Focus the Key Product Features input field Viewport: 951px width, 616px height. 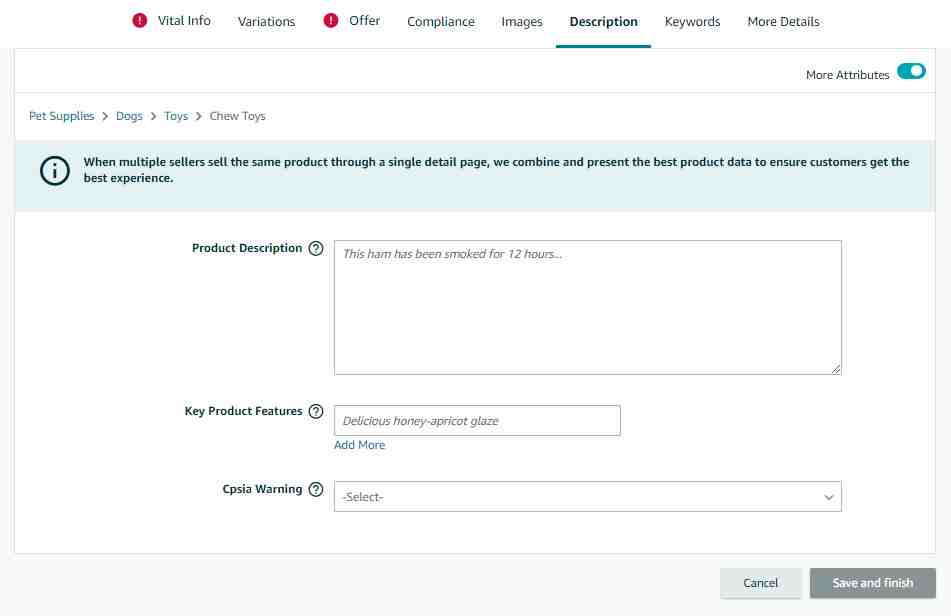click(477, 420)
